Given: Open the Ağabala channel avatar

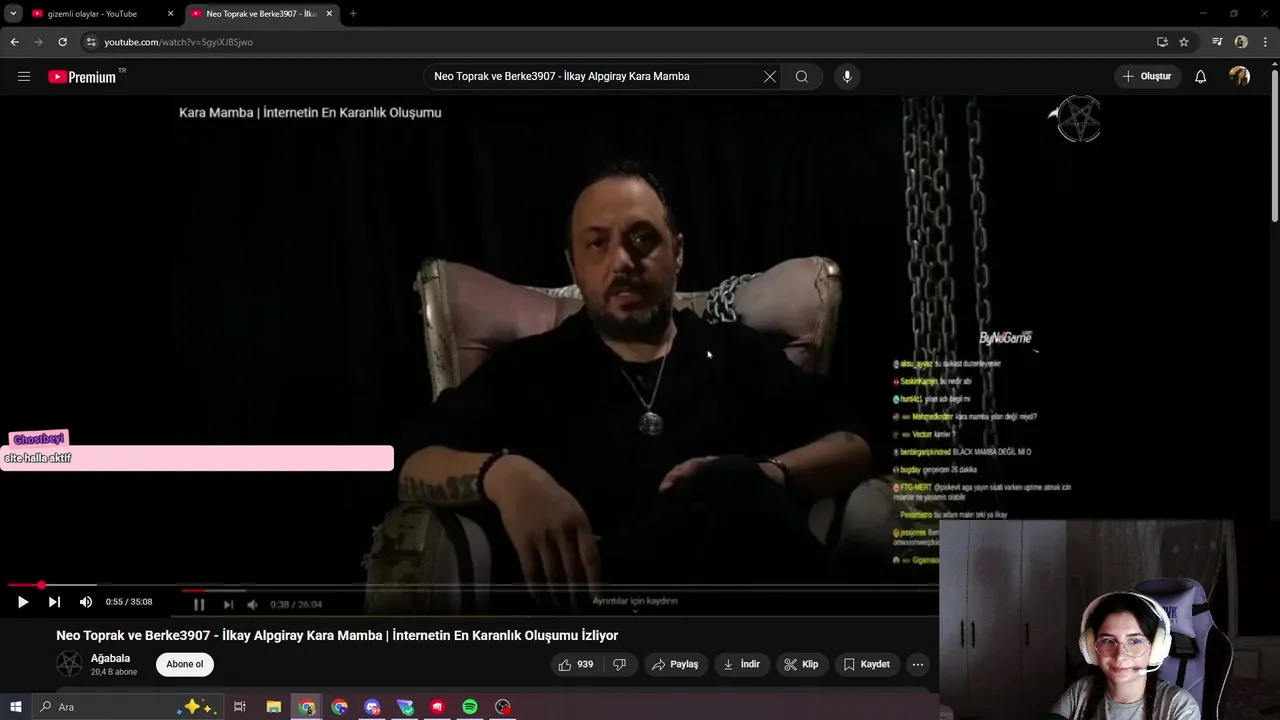Looking at the screenshot, I should click(69, 664).
